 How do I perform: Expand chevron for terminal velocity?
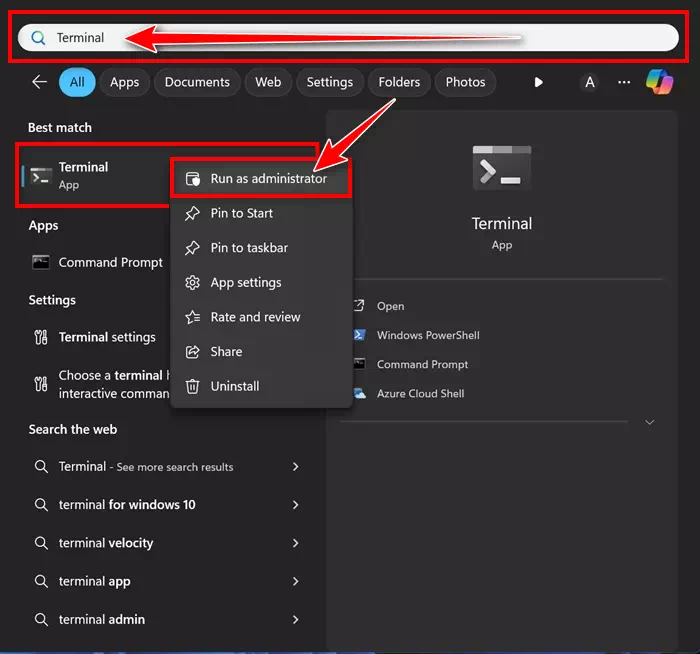pos(296,543)
